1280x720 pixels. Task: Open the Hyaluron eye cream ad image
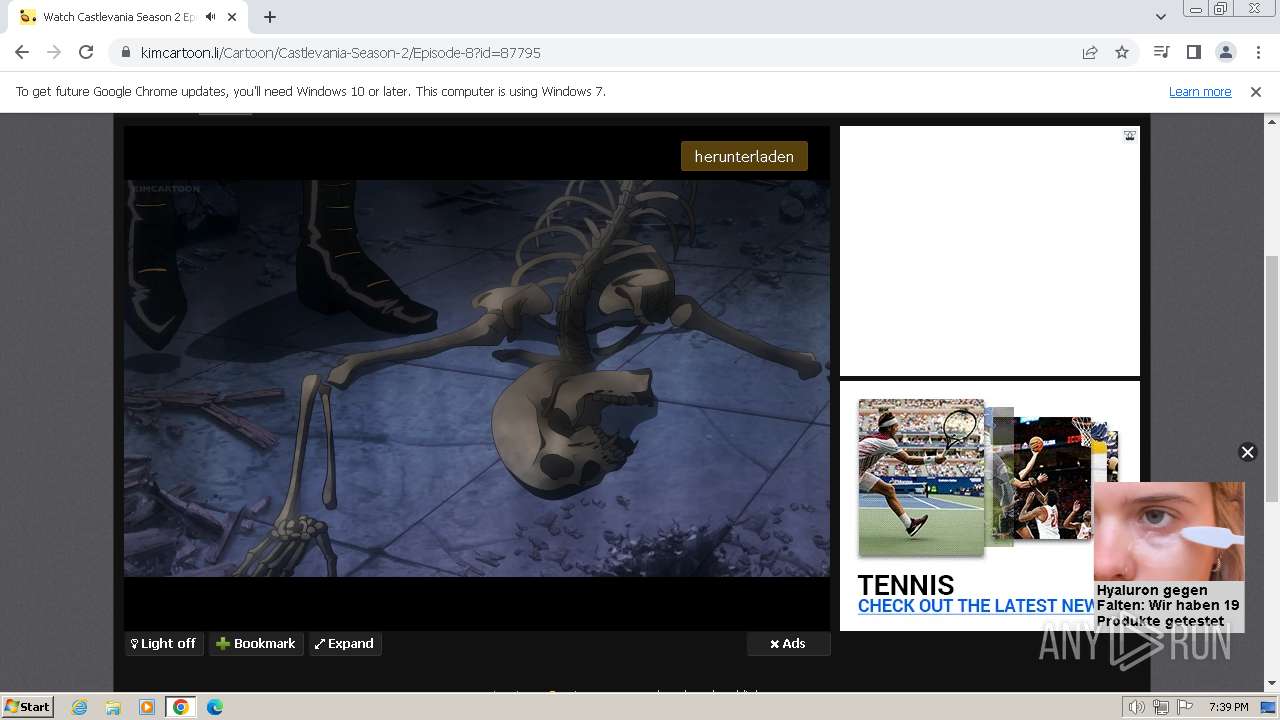[1169, 532]
